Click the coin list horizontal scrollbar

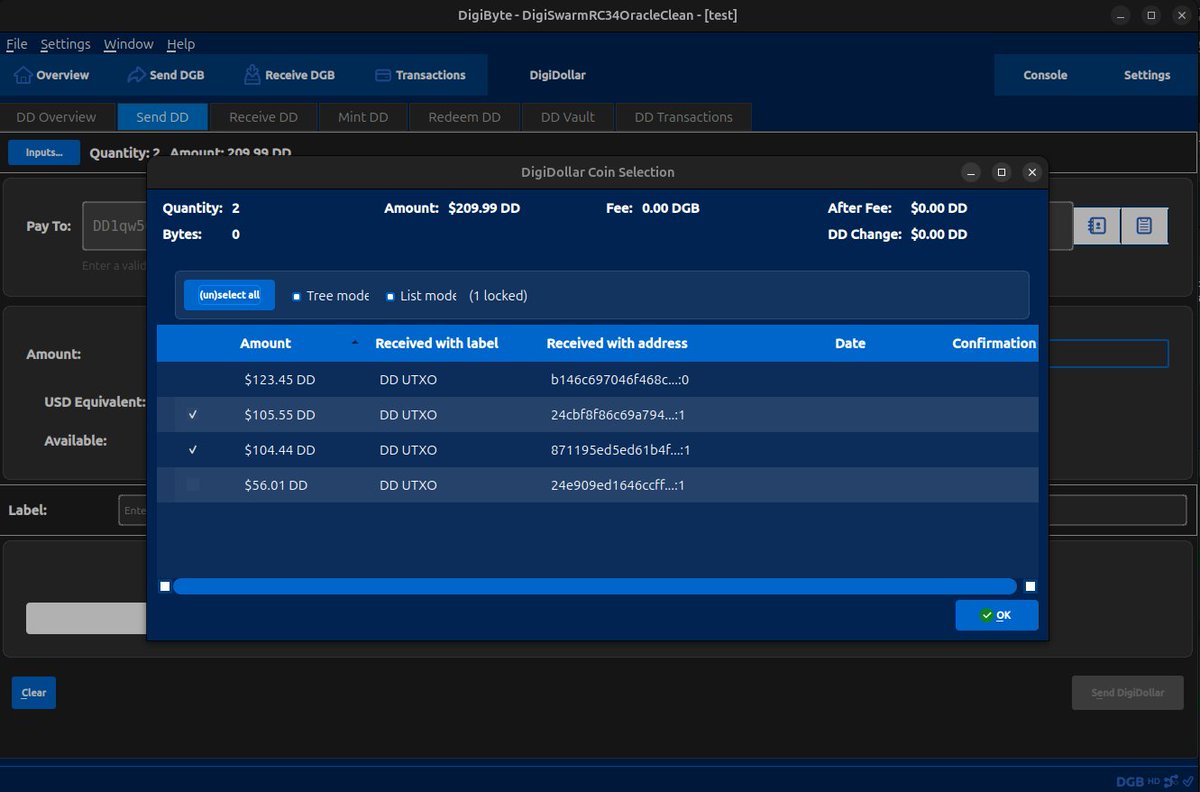coord(595,586)
